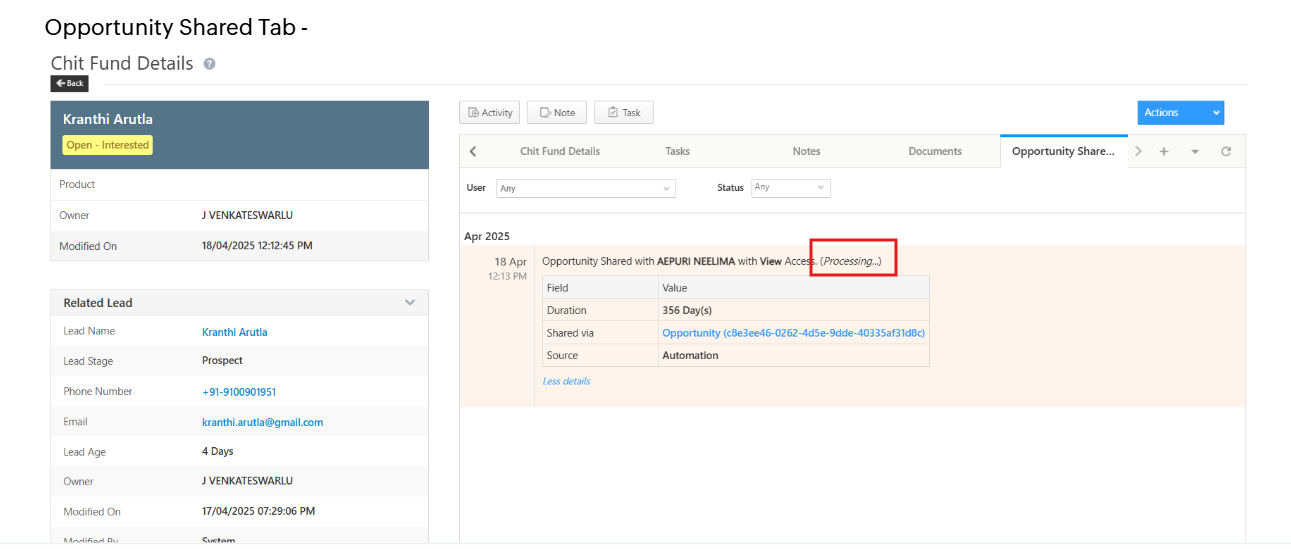
Task: Add a Note using the Note button
Action: pyautogui.click(x=556, y=113)
